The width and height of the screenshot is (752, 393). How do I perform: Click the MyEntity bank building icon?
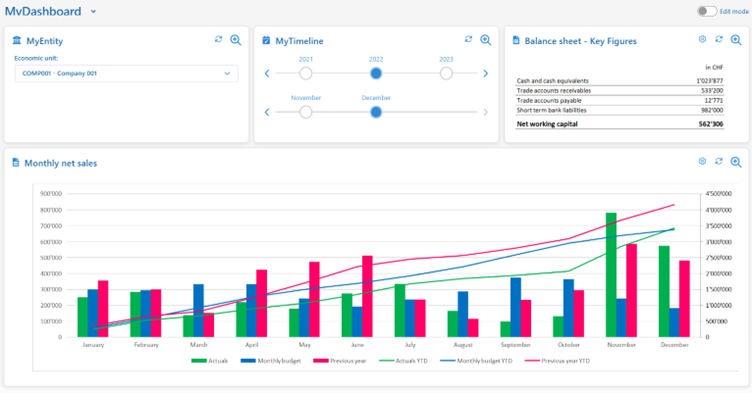[x=17, y=40]
